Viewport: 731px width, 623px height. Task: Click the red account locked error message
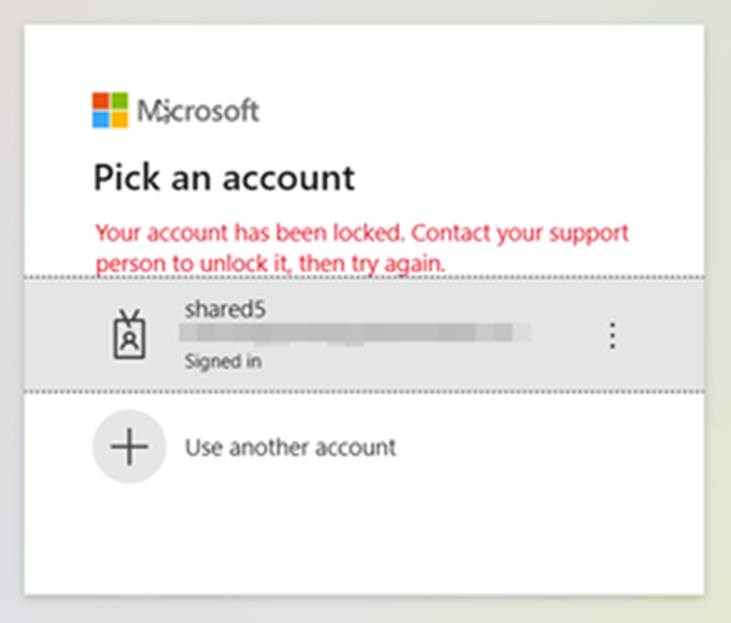[360, 247]
